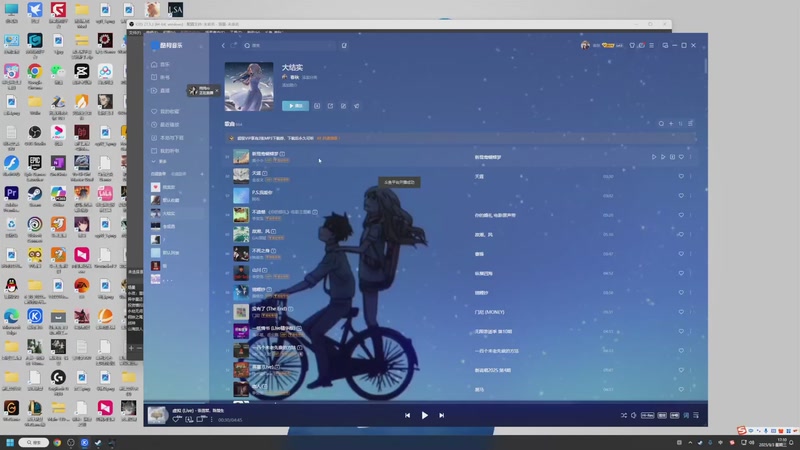Open the main hamburger menu in title bar

(652, 45)
